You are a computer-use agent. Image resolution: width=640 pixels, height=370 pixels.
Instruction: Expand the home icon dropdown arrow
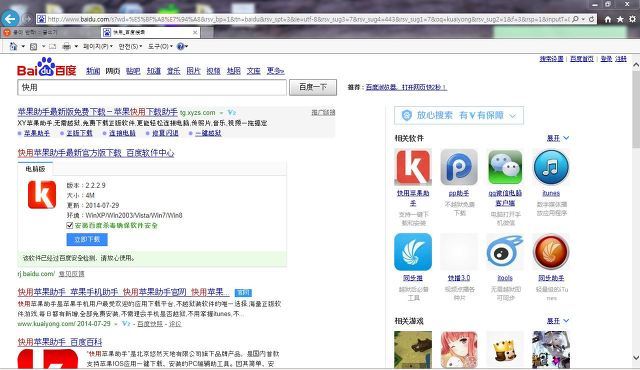click(x=23, y=47)
